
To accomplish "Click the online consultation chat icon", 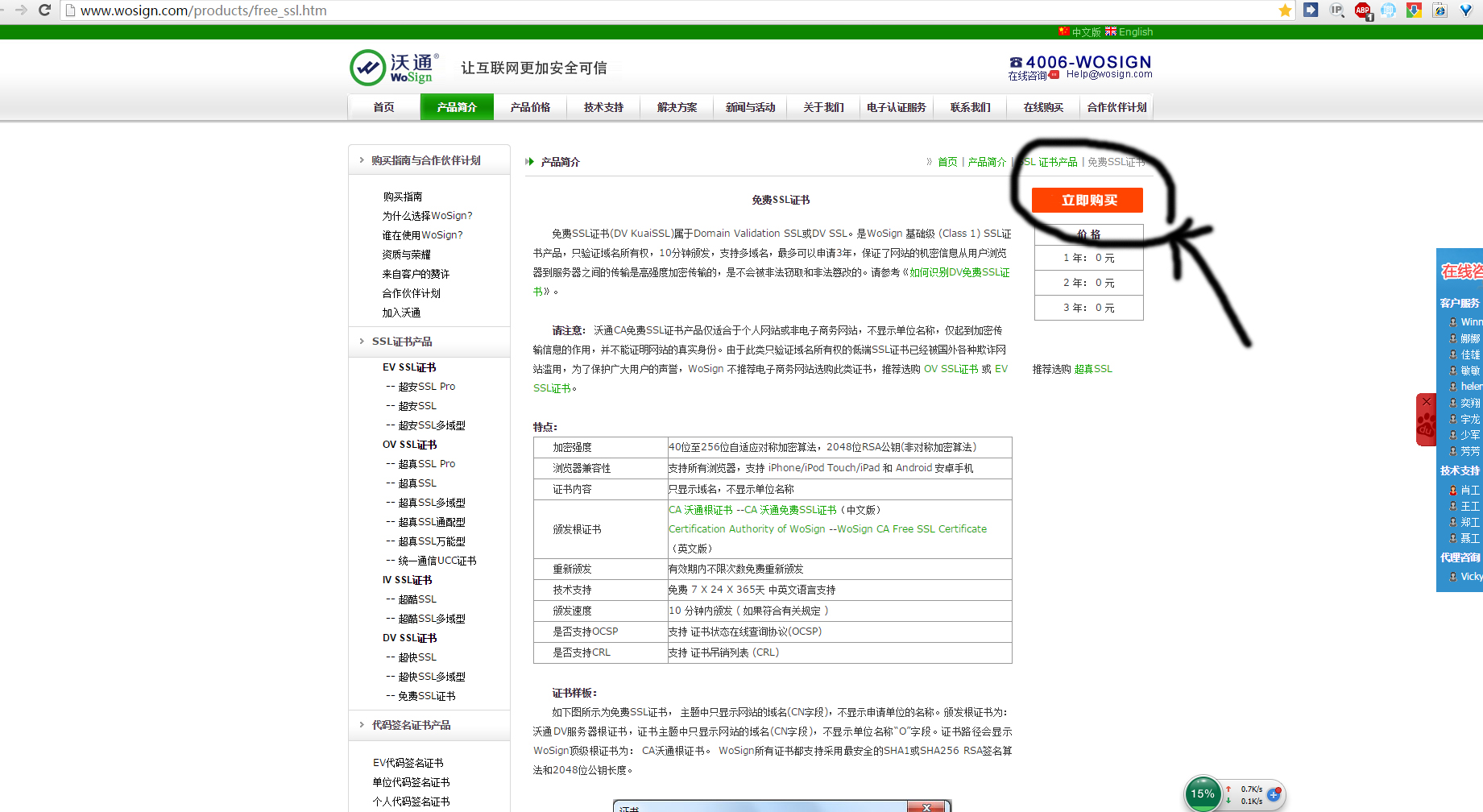I will coord(1054,75).
